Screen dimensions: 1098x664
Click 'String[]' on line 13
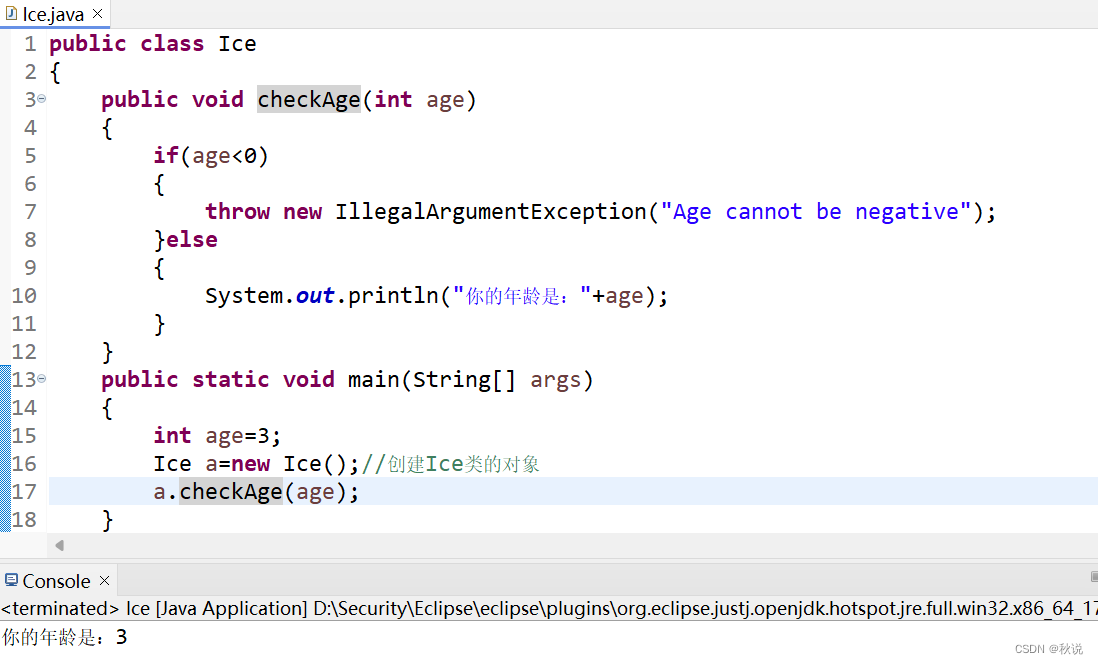[x=464, y=380]
